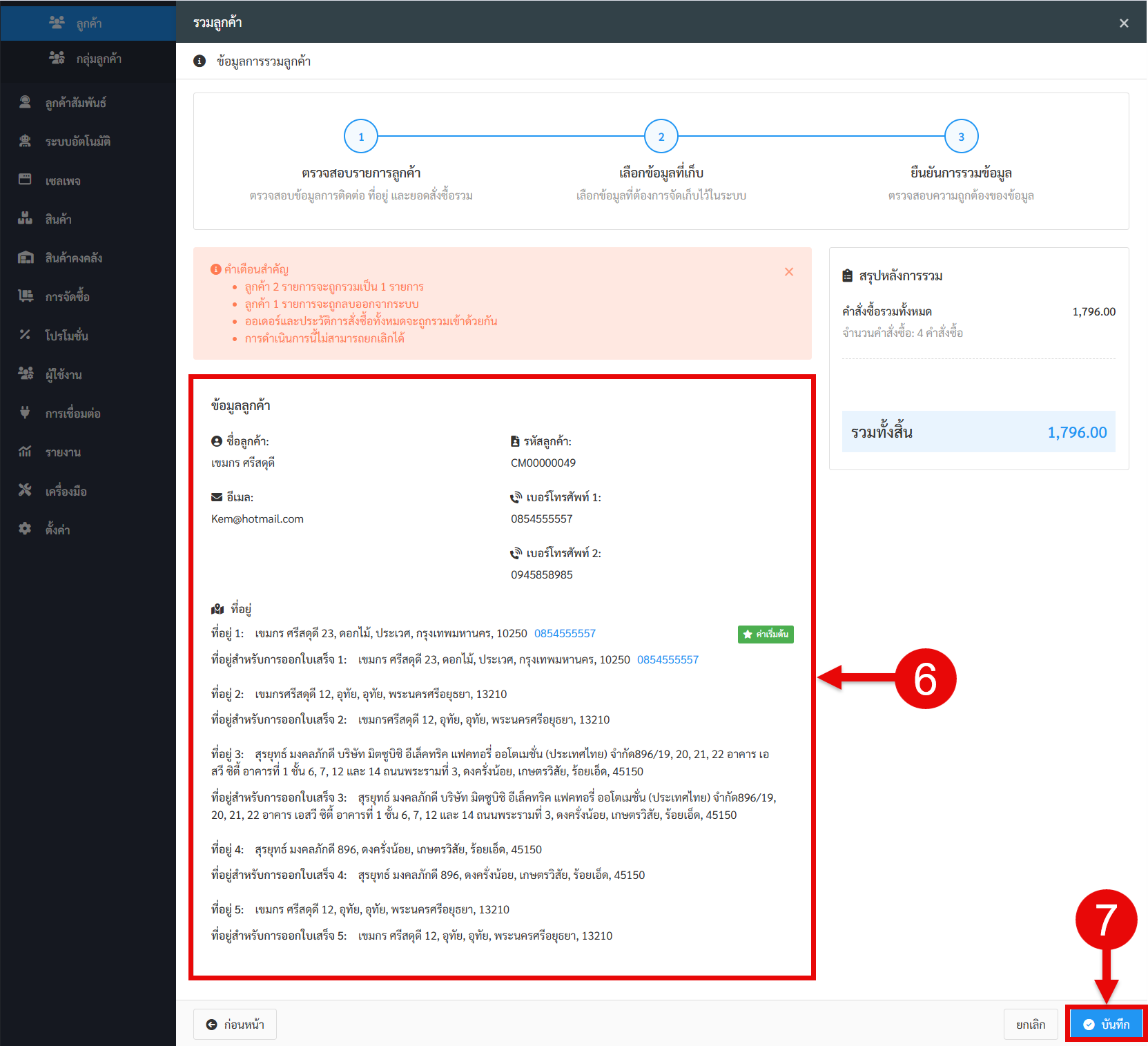Select step 2 circle in wizard

tap(661, 137)
